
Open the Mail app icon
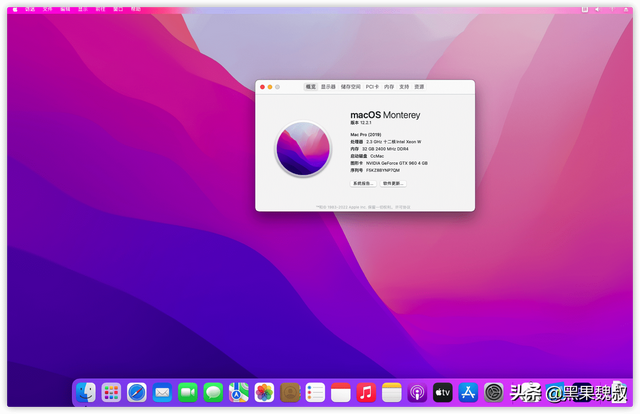pyautogui.click(x=162, y=392)
